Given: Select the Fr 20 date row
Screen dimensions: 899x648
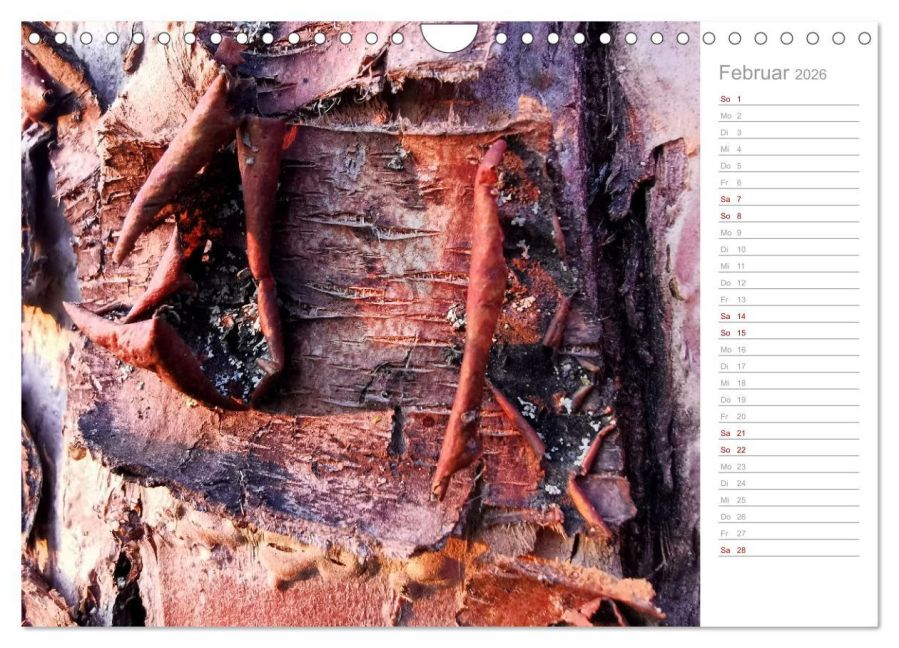Looking at the screenshot, I should point(789,416).
